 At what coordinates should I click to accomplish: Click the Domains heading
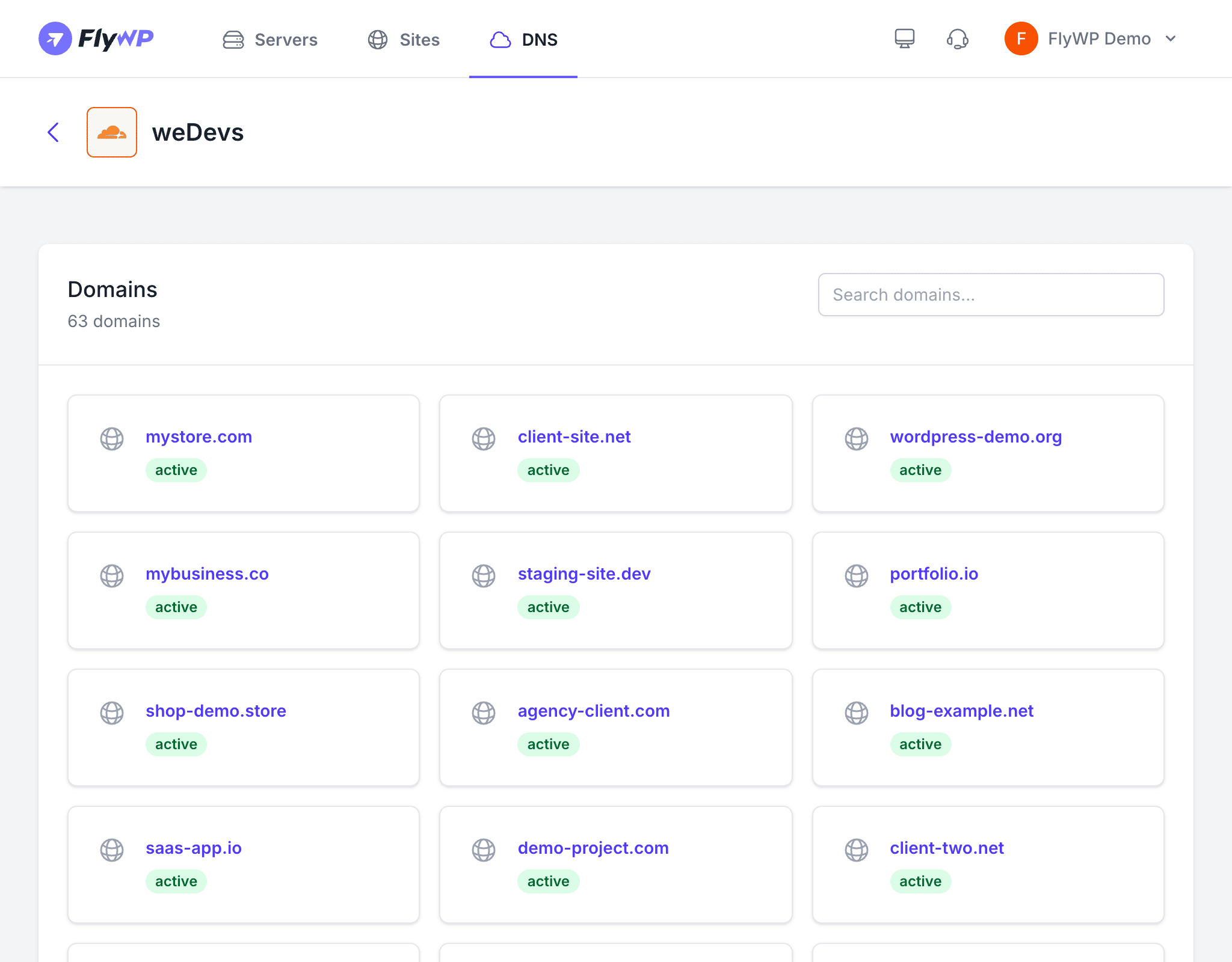pos(112,289)
